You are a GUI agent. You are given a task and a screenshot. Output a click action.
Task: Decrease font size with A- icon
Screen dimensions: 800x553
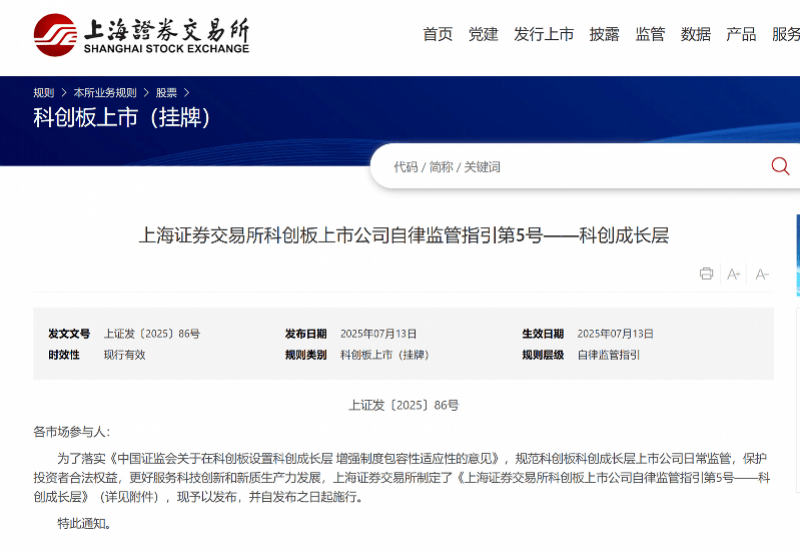(x=762, y=274)
